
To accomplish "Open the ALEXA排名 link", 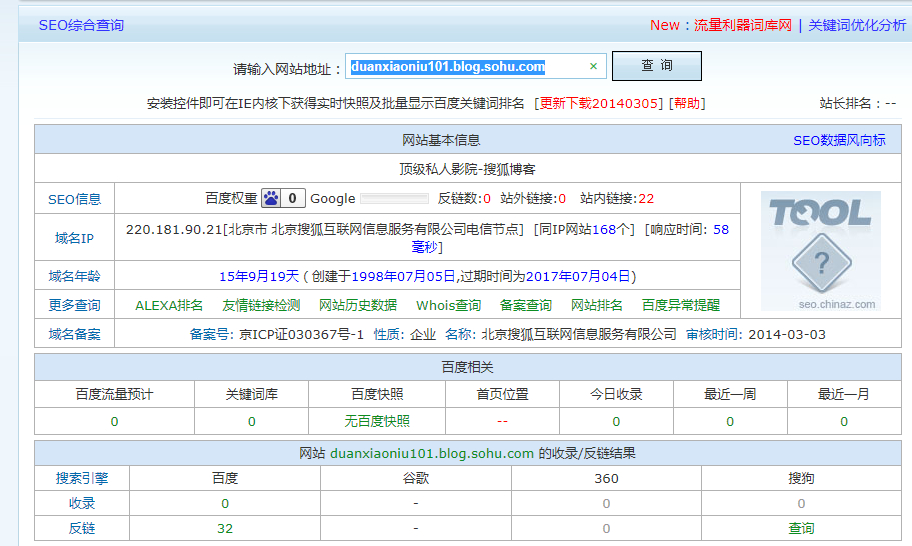I will 169,305.
